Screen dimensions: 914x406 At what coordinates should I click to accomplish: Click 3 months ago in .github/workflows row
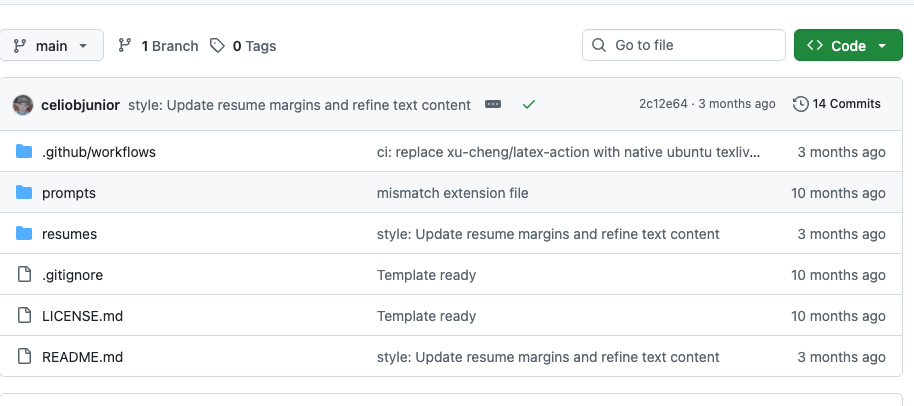(842, 152)
